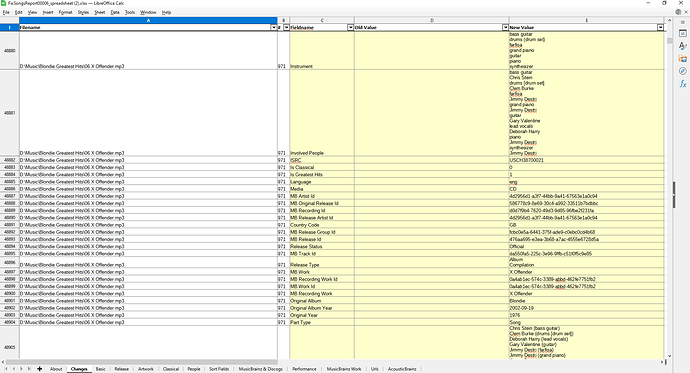
Task: Switch to the Classical sheet tab
Action: point(171,369)
